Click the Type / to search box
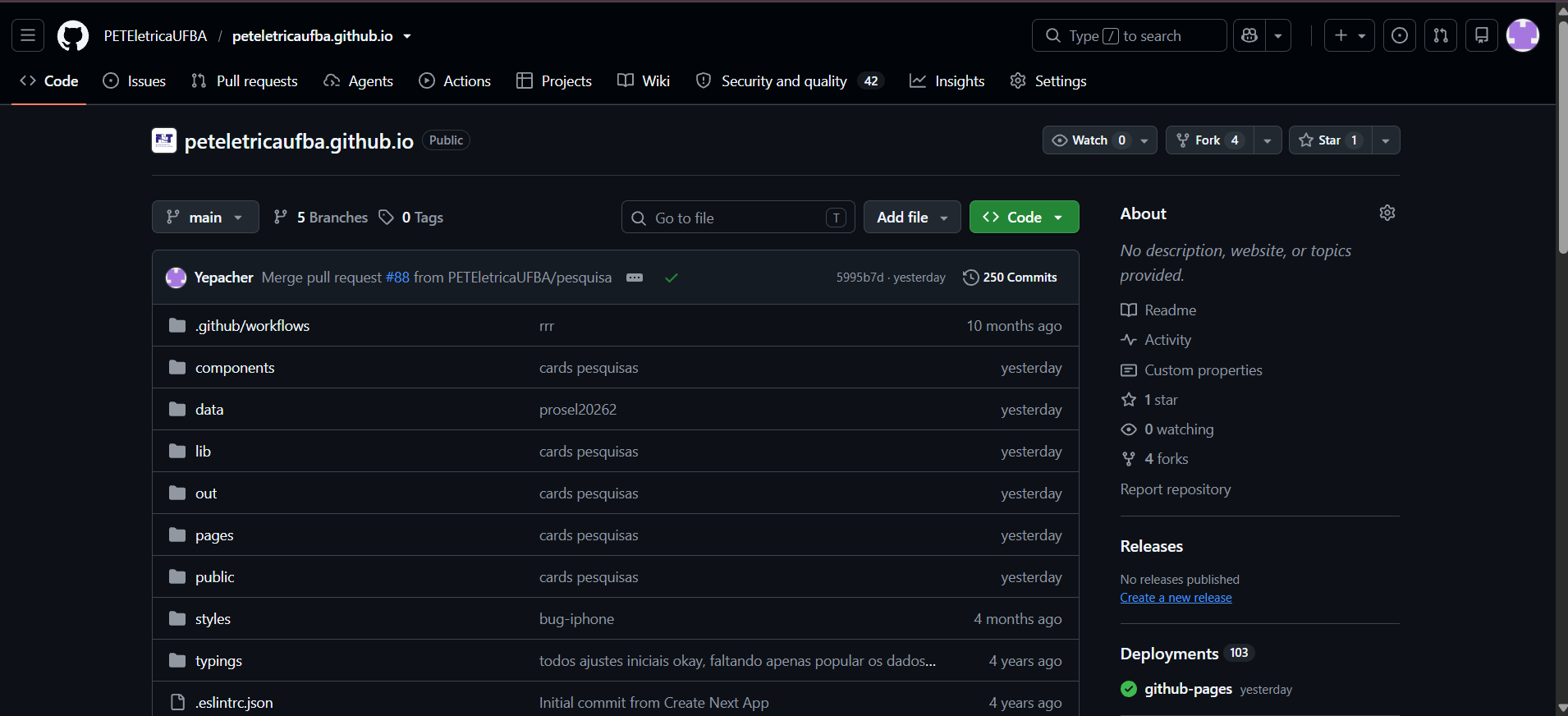The image size is (1568, 716). tap(1129, 35)
